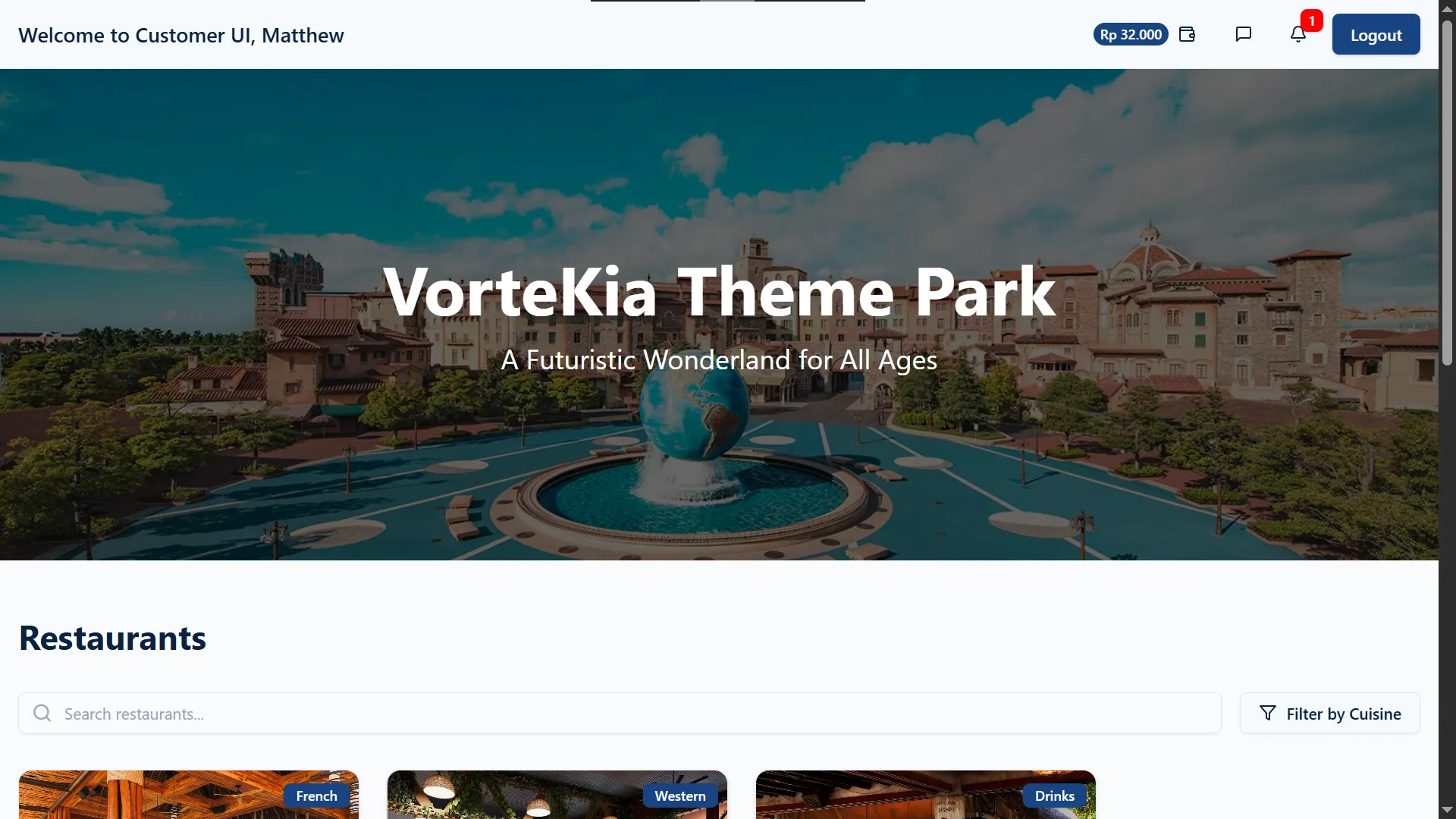The image size is (1456, 819).
Task: Click the search magnifier icon
Action: click(x=42, y=714)
